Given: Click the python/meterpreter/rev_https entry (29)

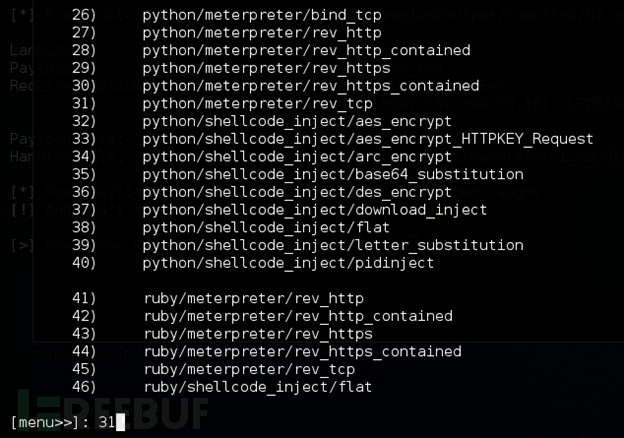Looking at the screenshot, I should 266,68.
